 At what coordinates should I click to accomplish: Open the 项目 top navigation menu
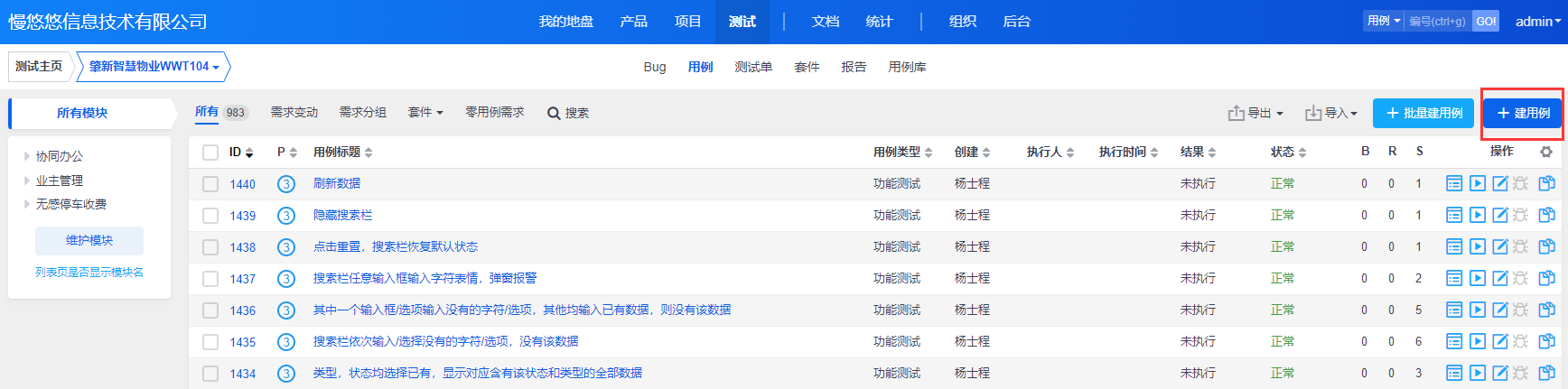[687, 22]
